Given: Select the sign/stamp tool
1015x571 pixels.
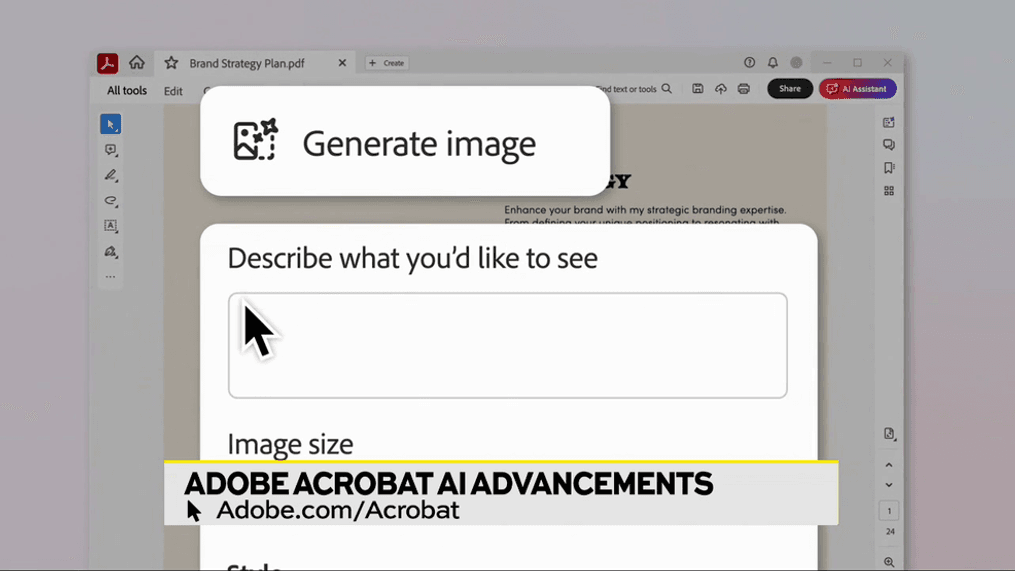Looking at the screenshot, I should [111, 251].
